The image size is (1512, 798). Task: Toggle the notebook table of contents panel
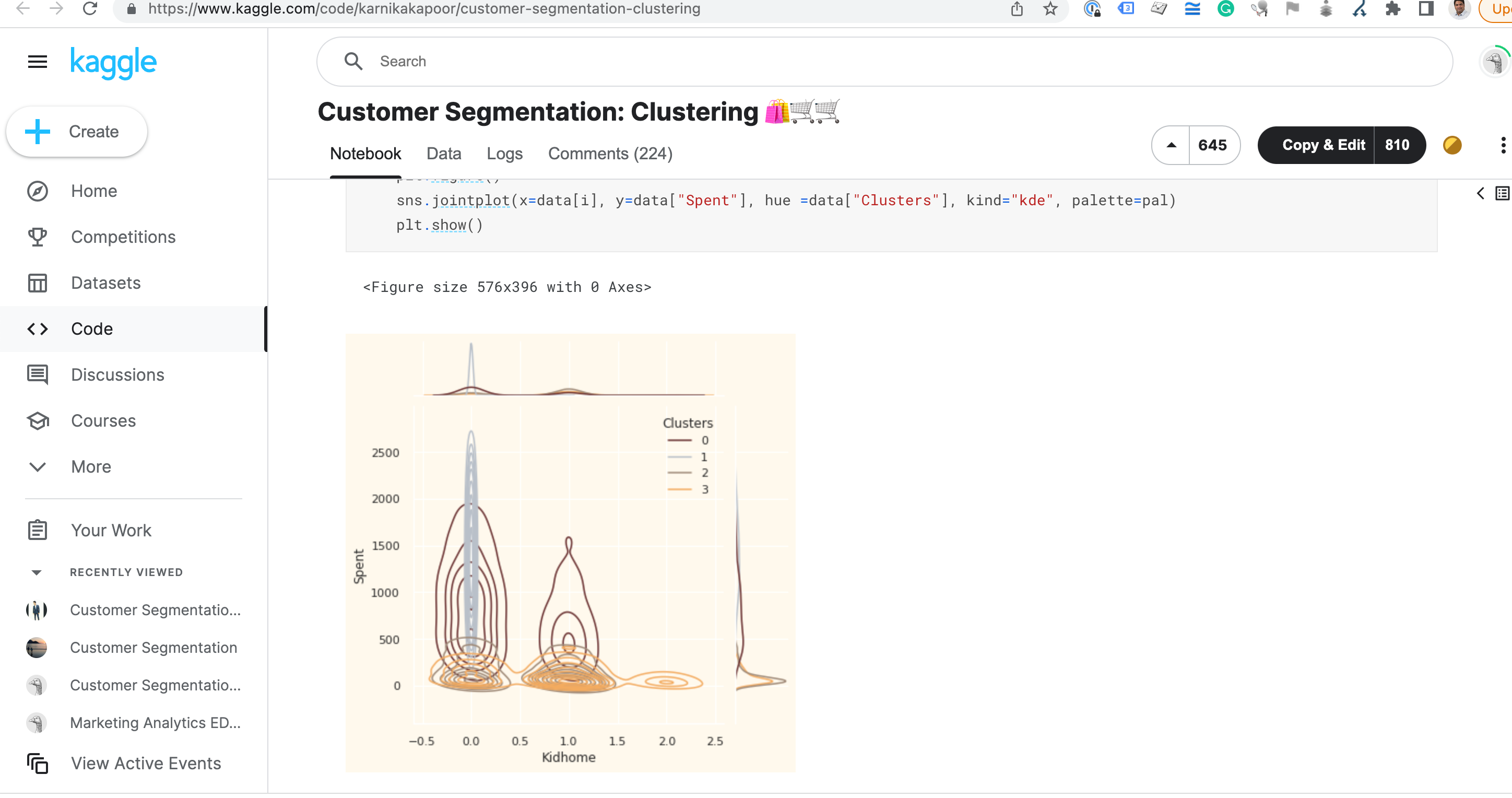click(1501, 194)
